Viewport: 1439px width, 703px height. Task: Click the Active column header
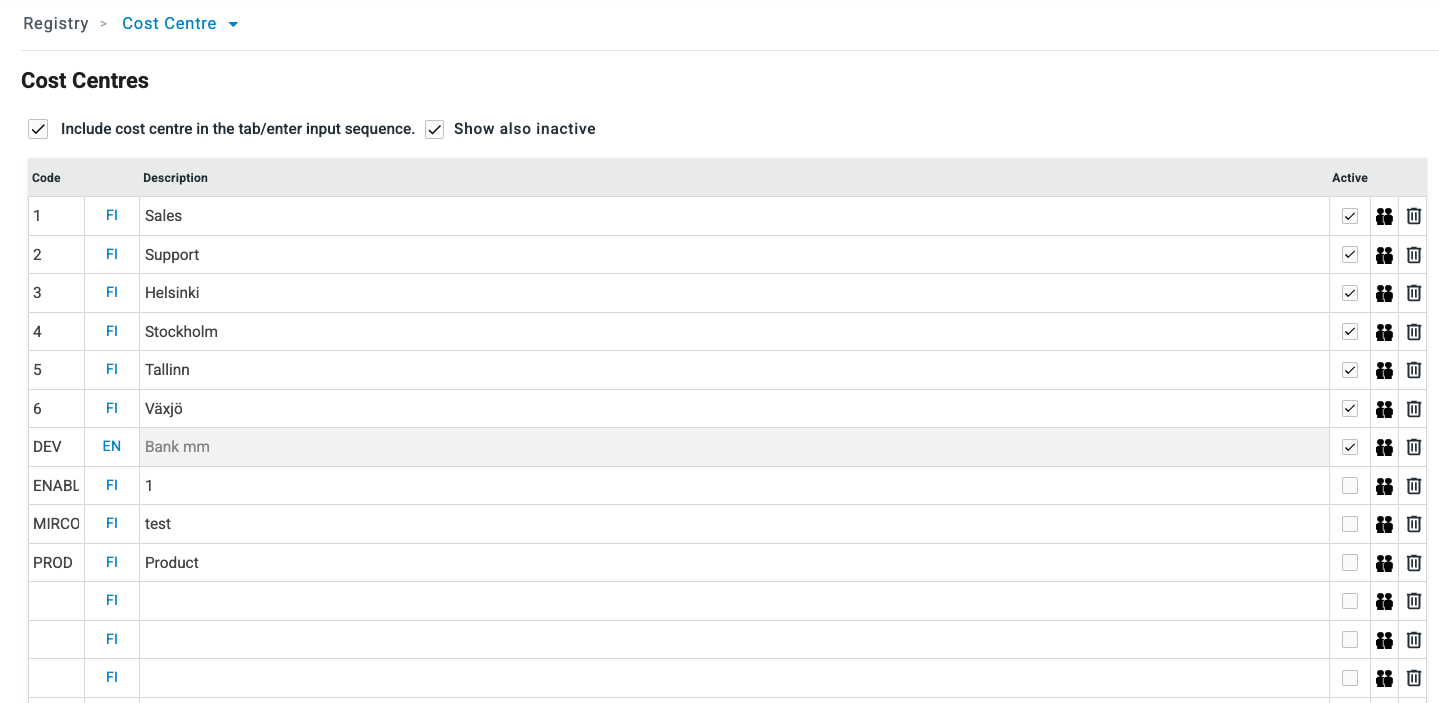(1350, 178)
